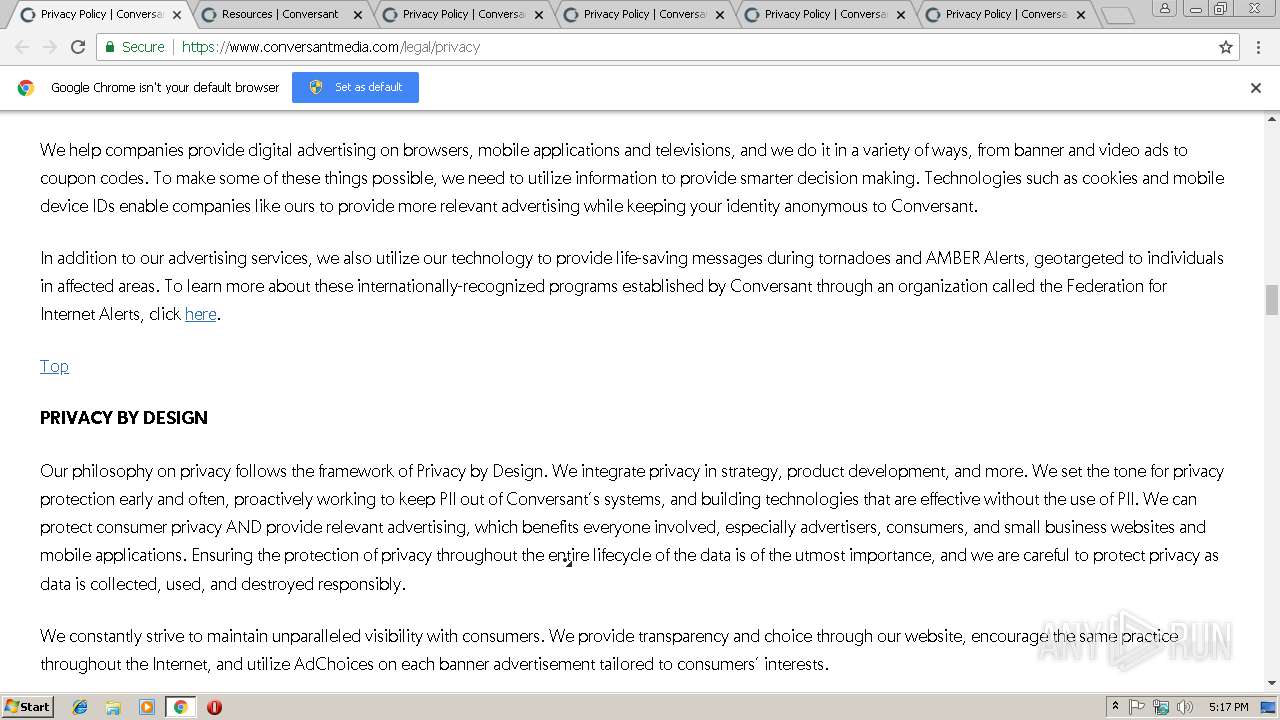Screen dimensions: 1280x720
Task: Click the scrollbar up arrow
Action: (1271, 119)
